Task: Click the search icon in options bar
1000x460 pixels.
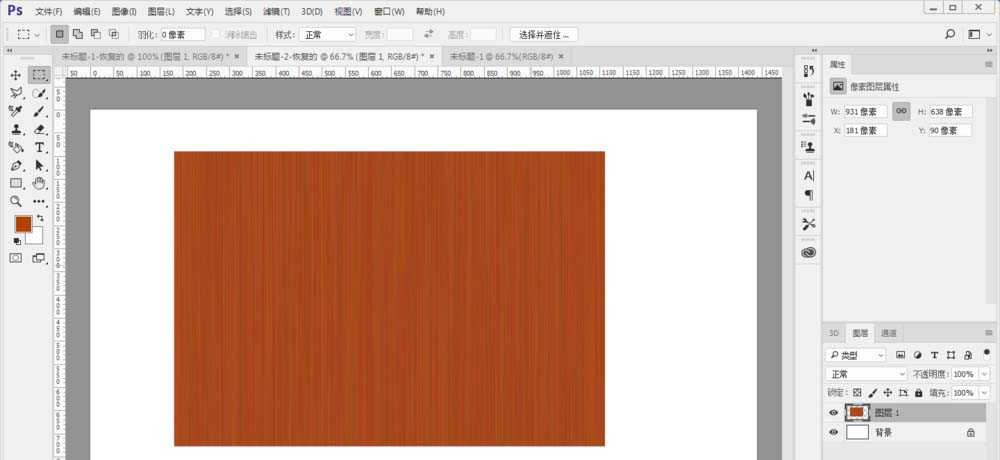Action: tap(950, 34)
